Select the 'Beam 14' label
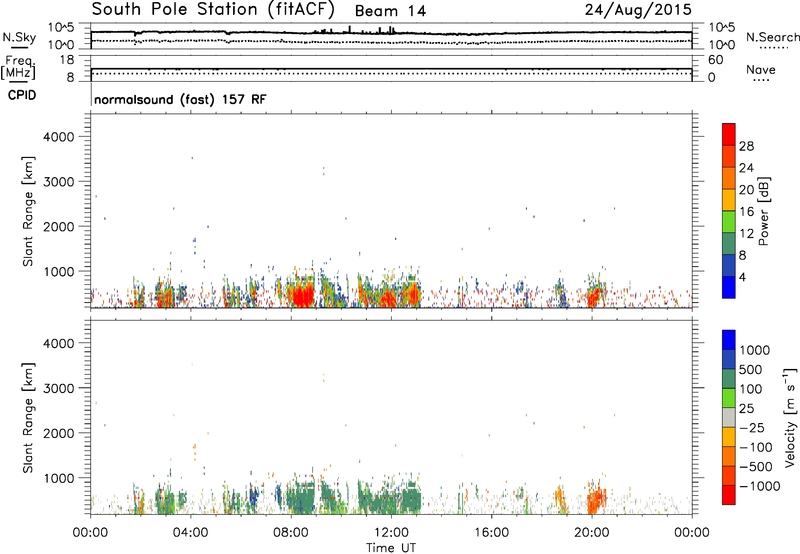Image resolution: width=800 pixels, height=554 pixels. tap(390, 11)
